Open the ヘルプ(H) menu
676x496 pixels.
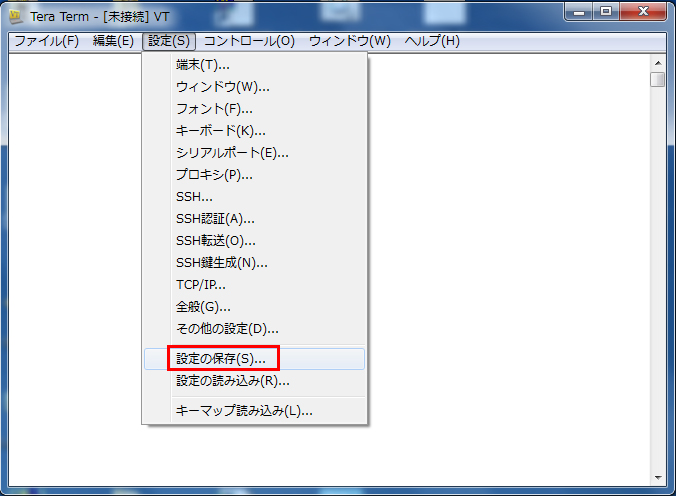click(x=432, y=41)
